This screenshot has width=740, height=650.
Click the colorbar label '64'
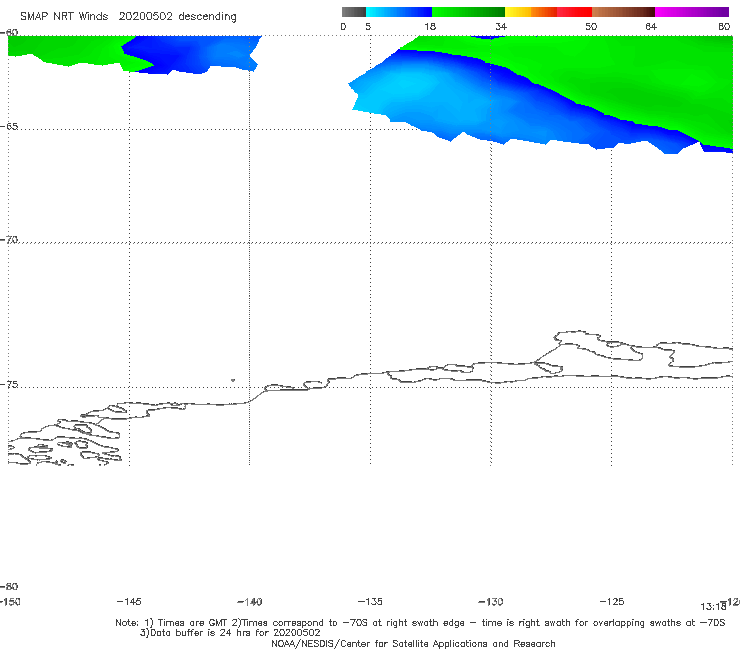tap(651, 27)
